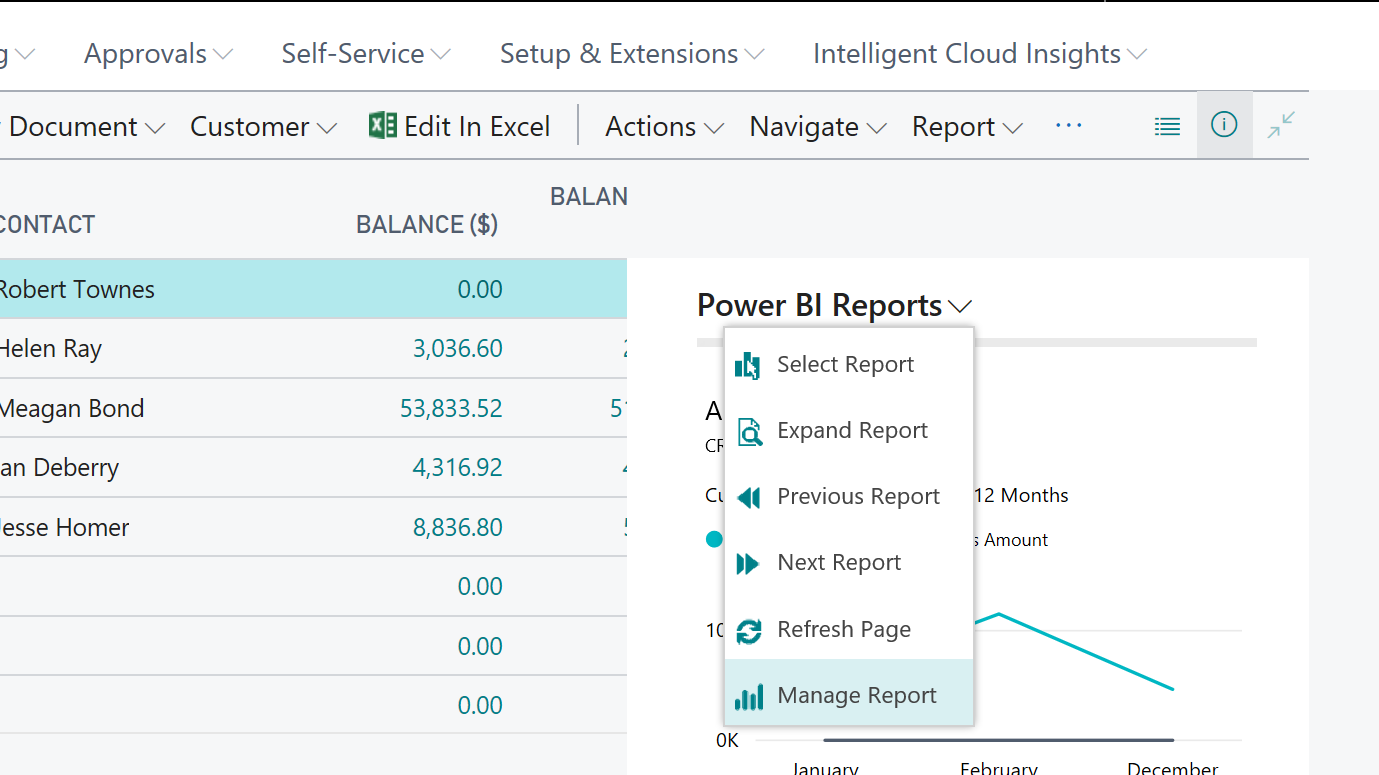Viewport: 1379px width, 775px height.
Task: Click the BALANCE ($) column header
Action: (427, 224)
